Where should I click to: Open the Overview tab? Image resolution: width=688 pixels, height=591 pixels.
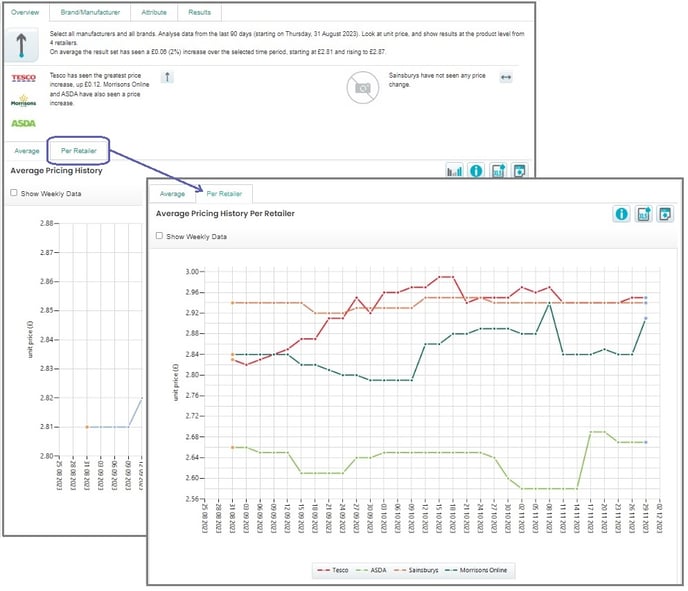click(x=25, y=12)
